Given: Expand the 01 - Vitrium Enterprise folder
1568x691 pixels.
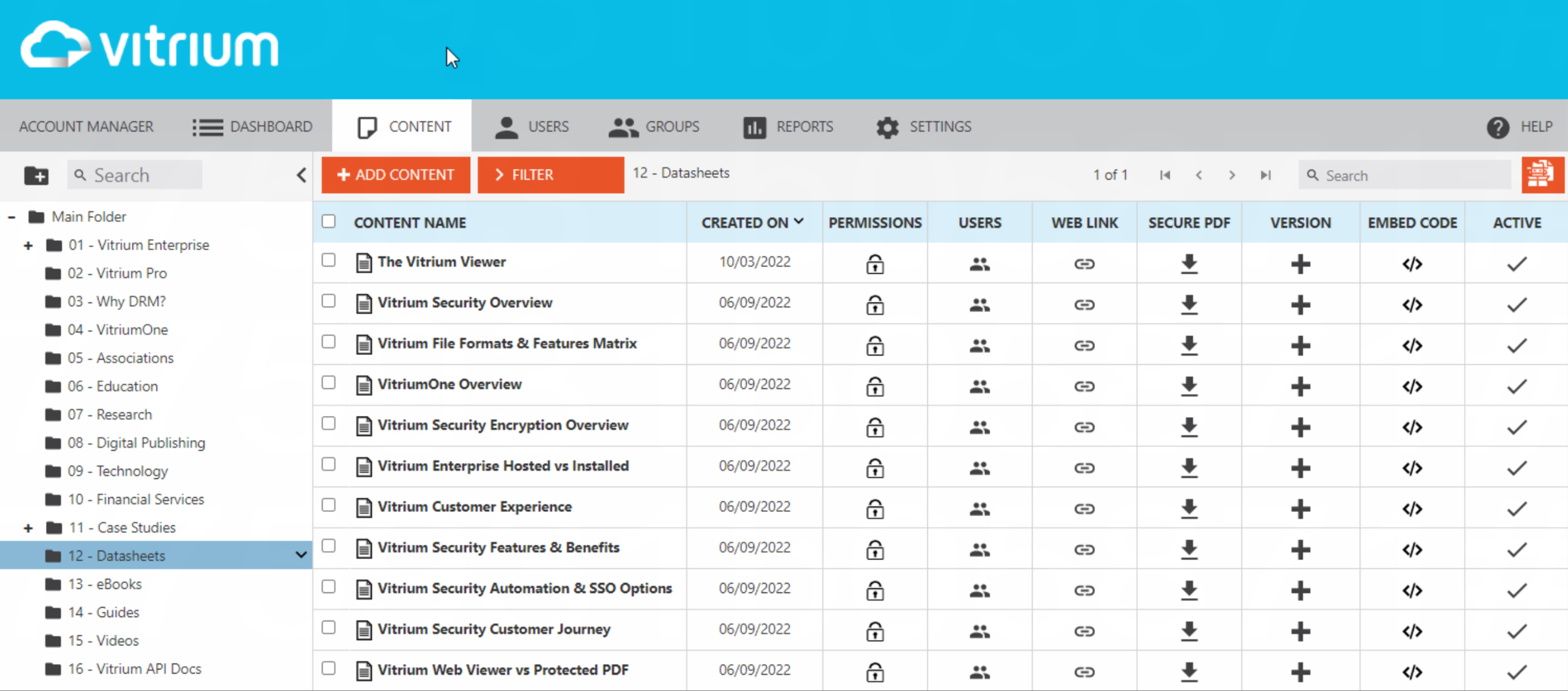Looking at the screenshot, I should pos(28,245).
